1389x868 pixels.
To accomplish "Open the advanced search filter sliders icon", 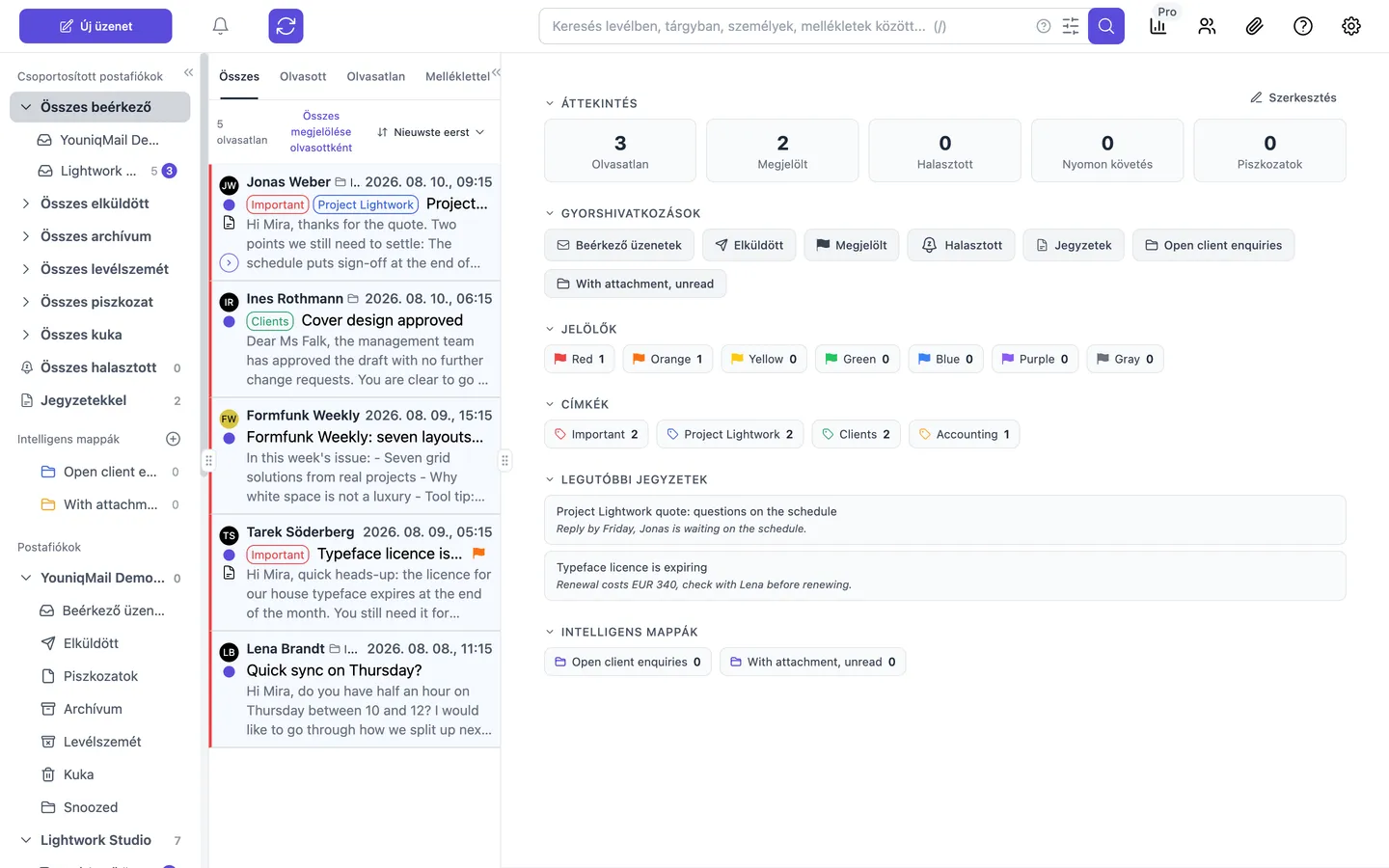I will click(1071, 26).
